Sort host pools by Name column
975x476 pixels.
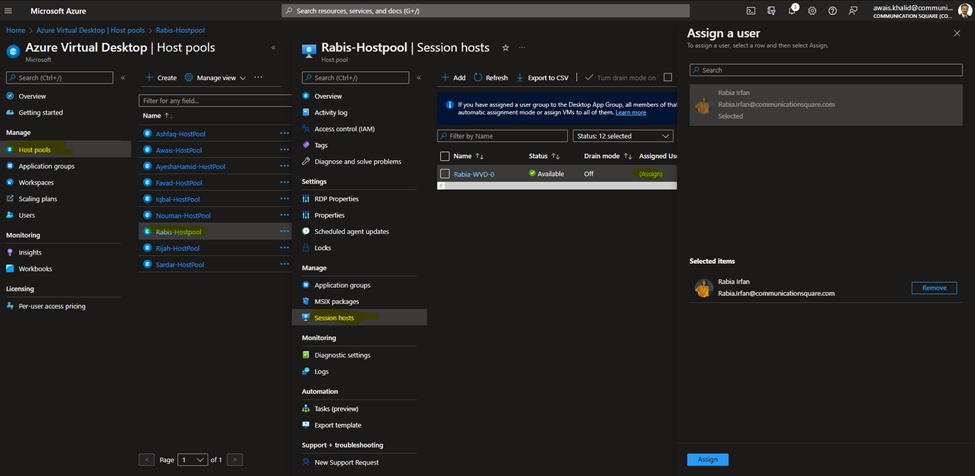click(157, 116)
